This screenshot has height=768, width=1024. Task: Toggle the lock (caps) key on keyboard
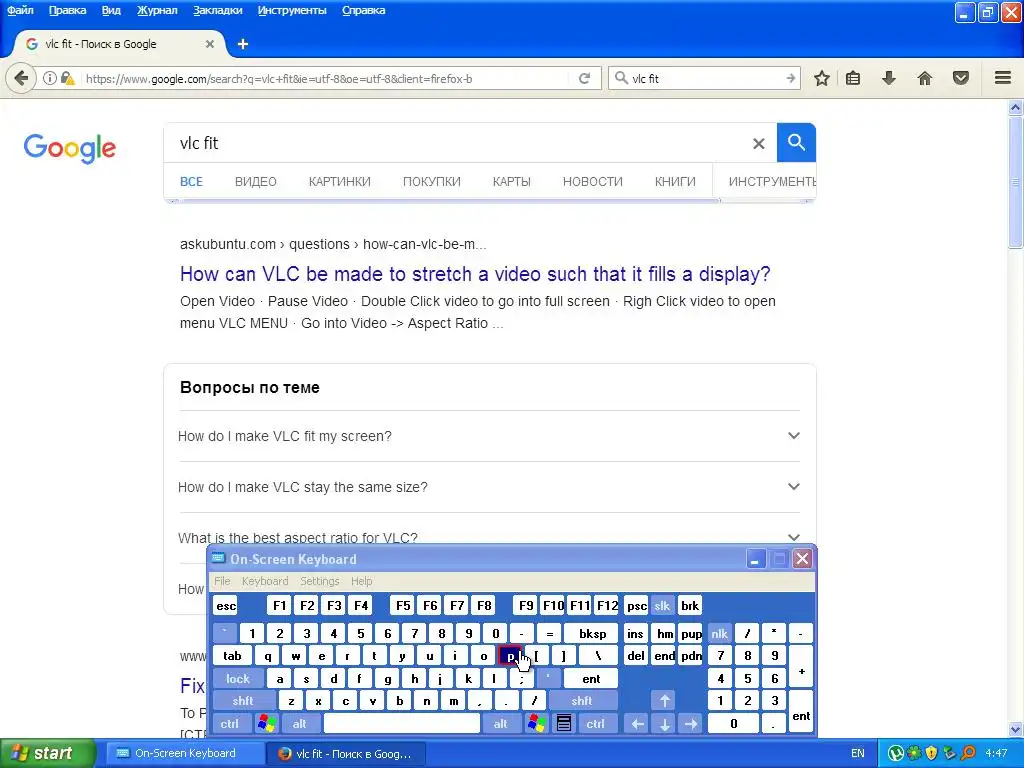click(x=238, y=679)
